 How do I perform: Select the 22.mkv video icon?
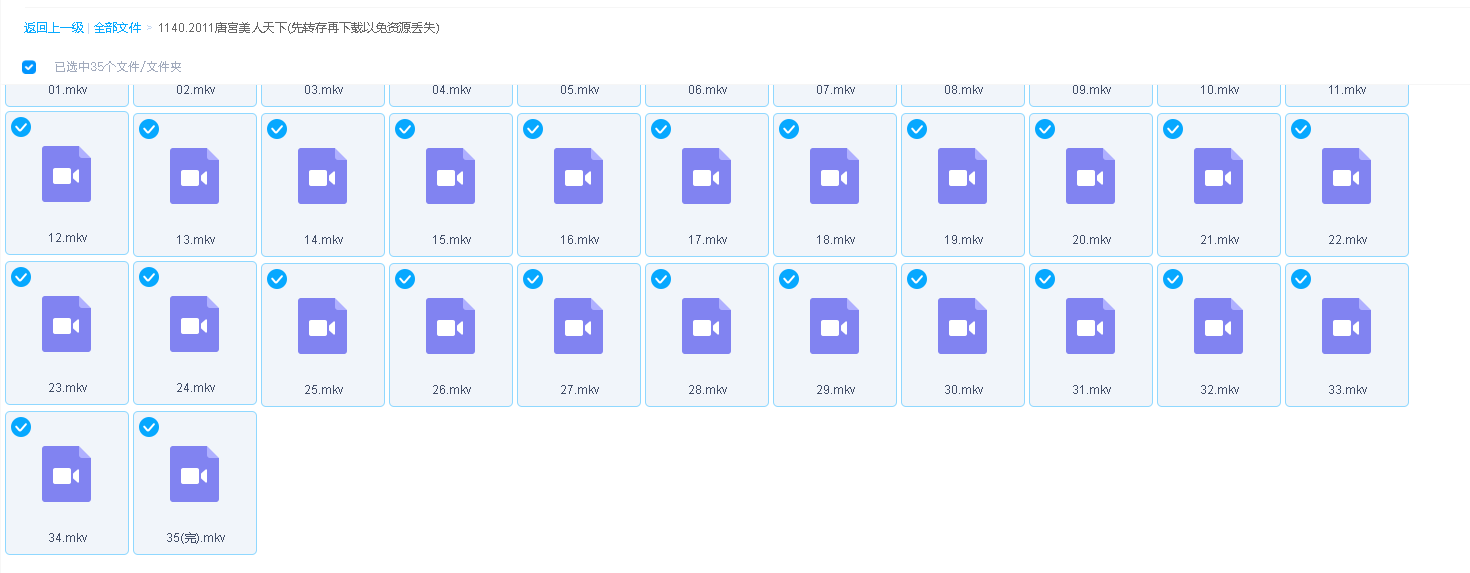coord(1346,176)
